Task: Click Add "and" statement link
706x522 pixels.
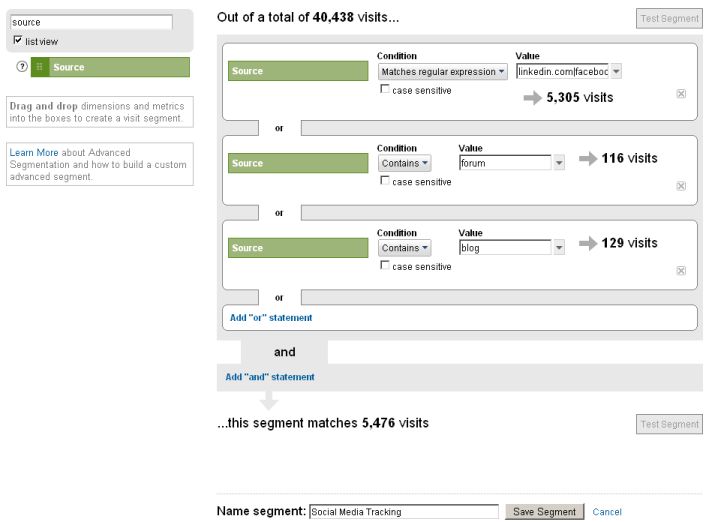Action: 270,377
